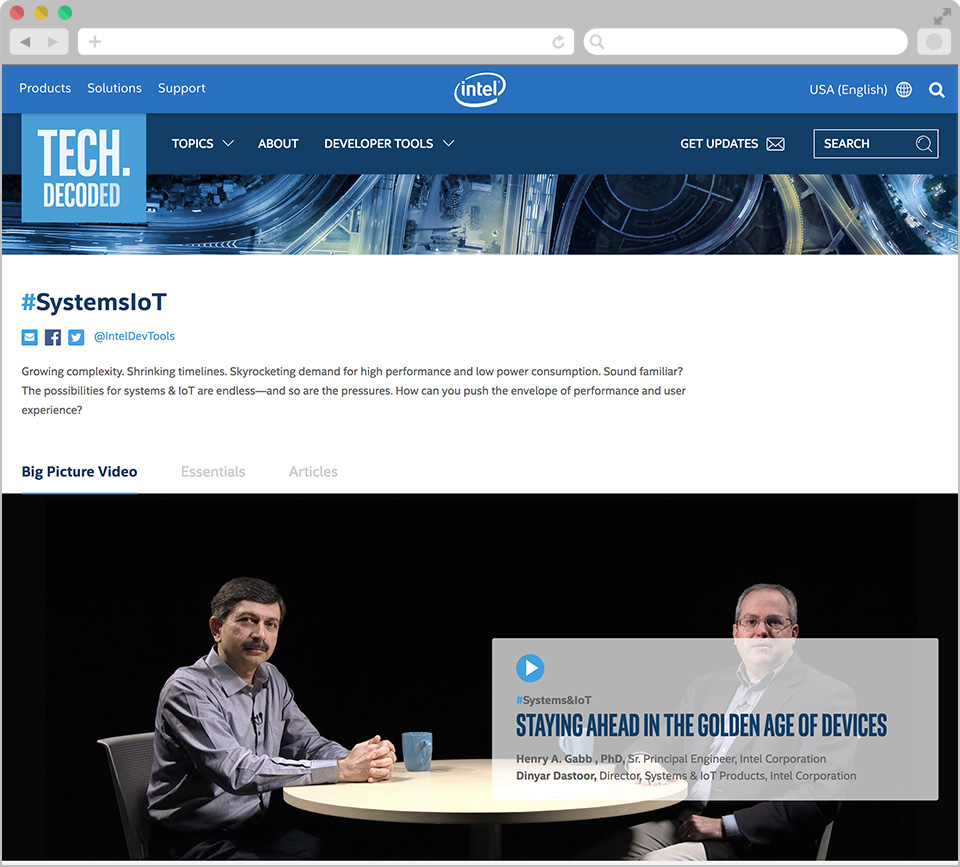Click the fullscreen arrows icon
960x867 pixels.
click(x=942, y=17)
